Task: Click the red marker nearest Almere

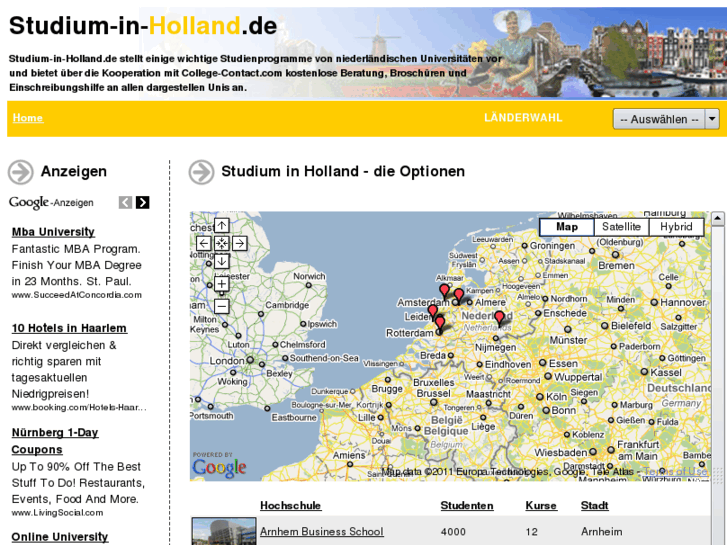Action: click(459, 296)
